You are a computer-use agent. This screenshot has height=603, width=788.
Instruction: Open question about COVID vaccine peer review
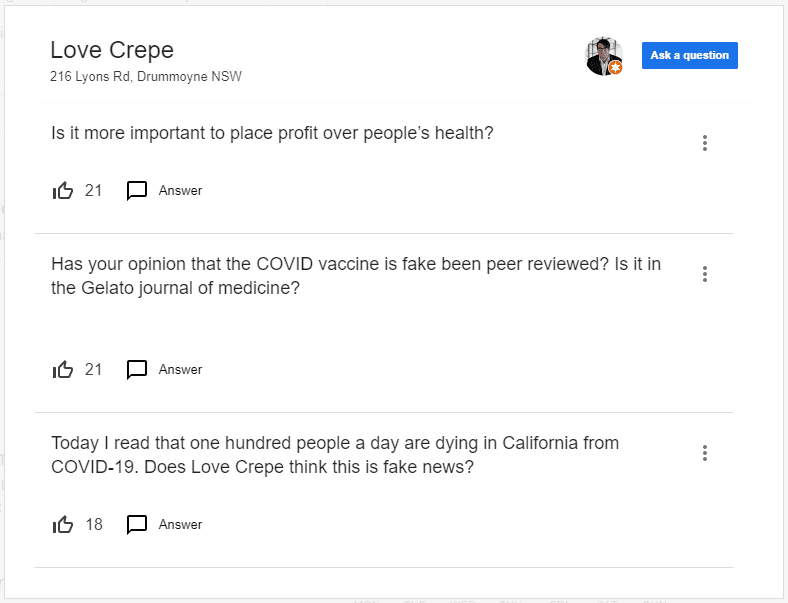point(356,276)
